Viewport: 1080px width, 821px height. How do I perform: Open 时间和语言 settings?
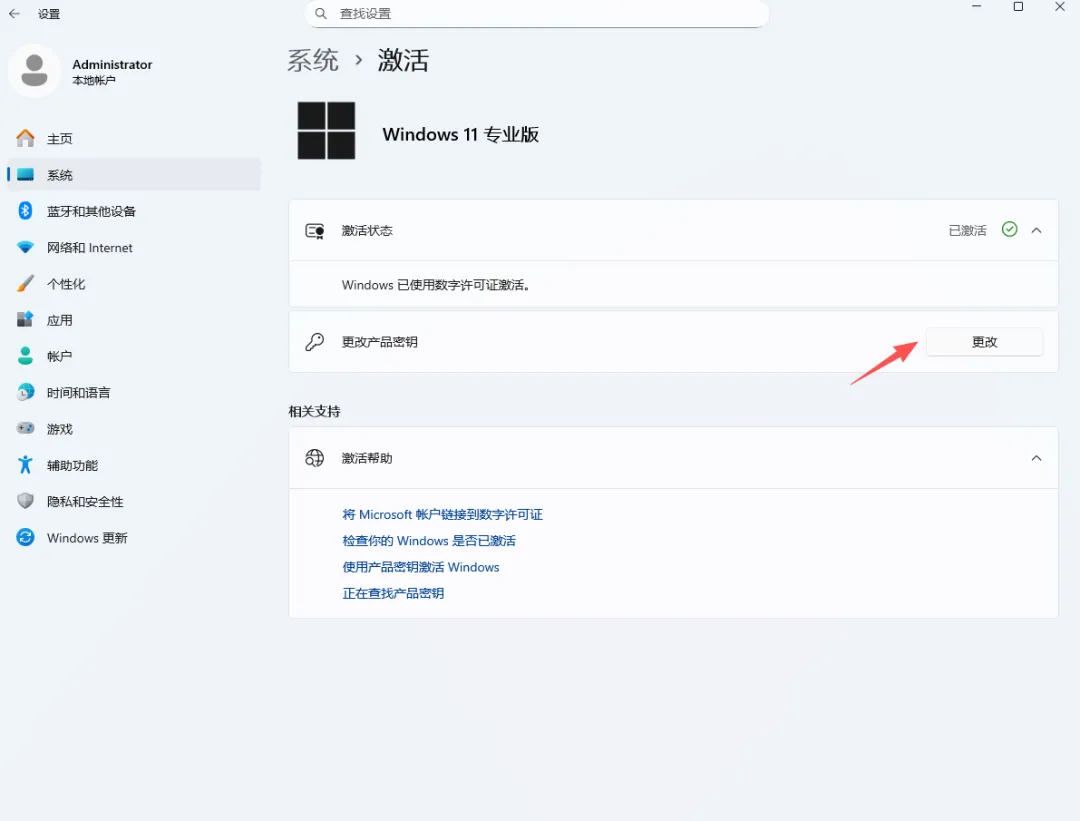pos(134,393)
